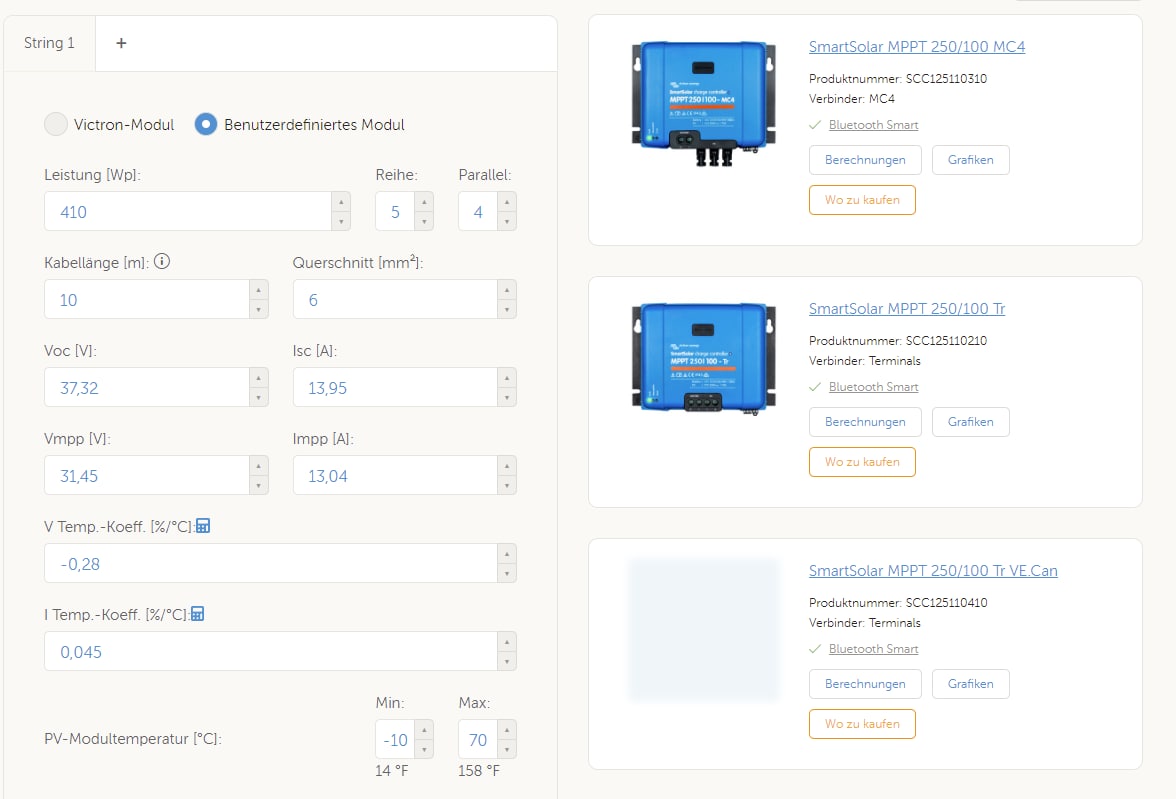Open the V Temp.-Koeff. calculator icon
The image size is (1176, 799).
tap(203, 526)
